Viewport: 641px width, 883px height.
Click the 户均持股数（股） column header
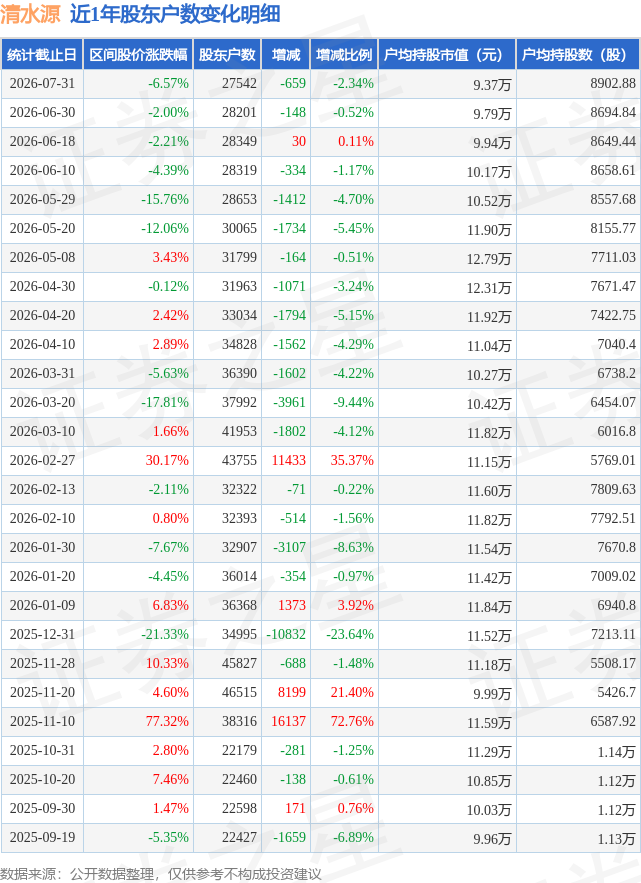[578, 55]
